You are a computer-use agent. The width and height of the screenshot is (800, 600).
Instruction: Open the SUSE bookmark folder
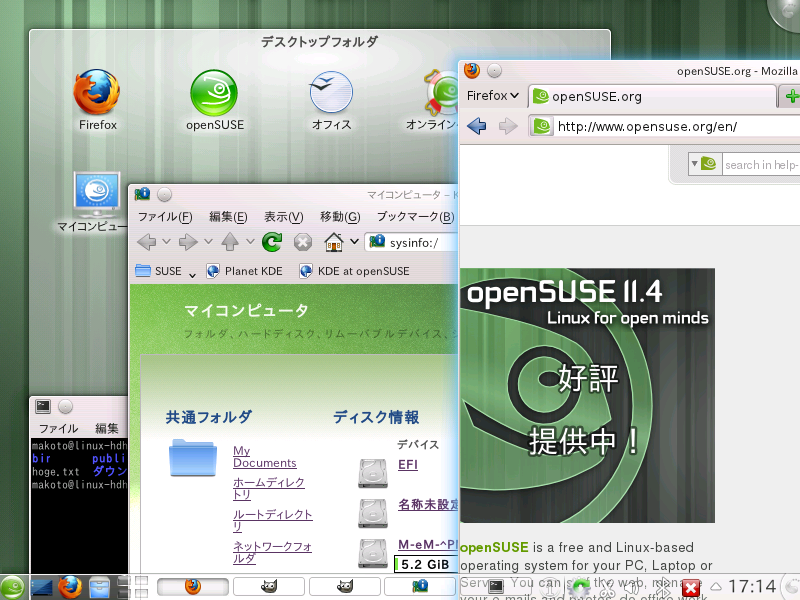(159, 271)
